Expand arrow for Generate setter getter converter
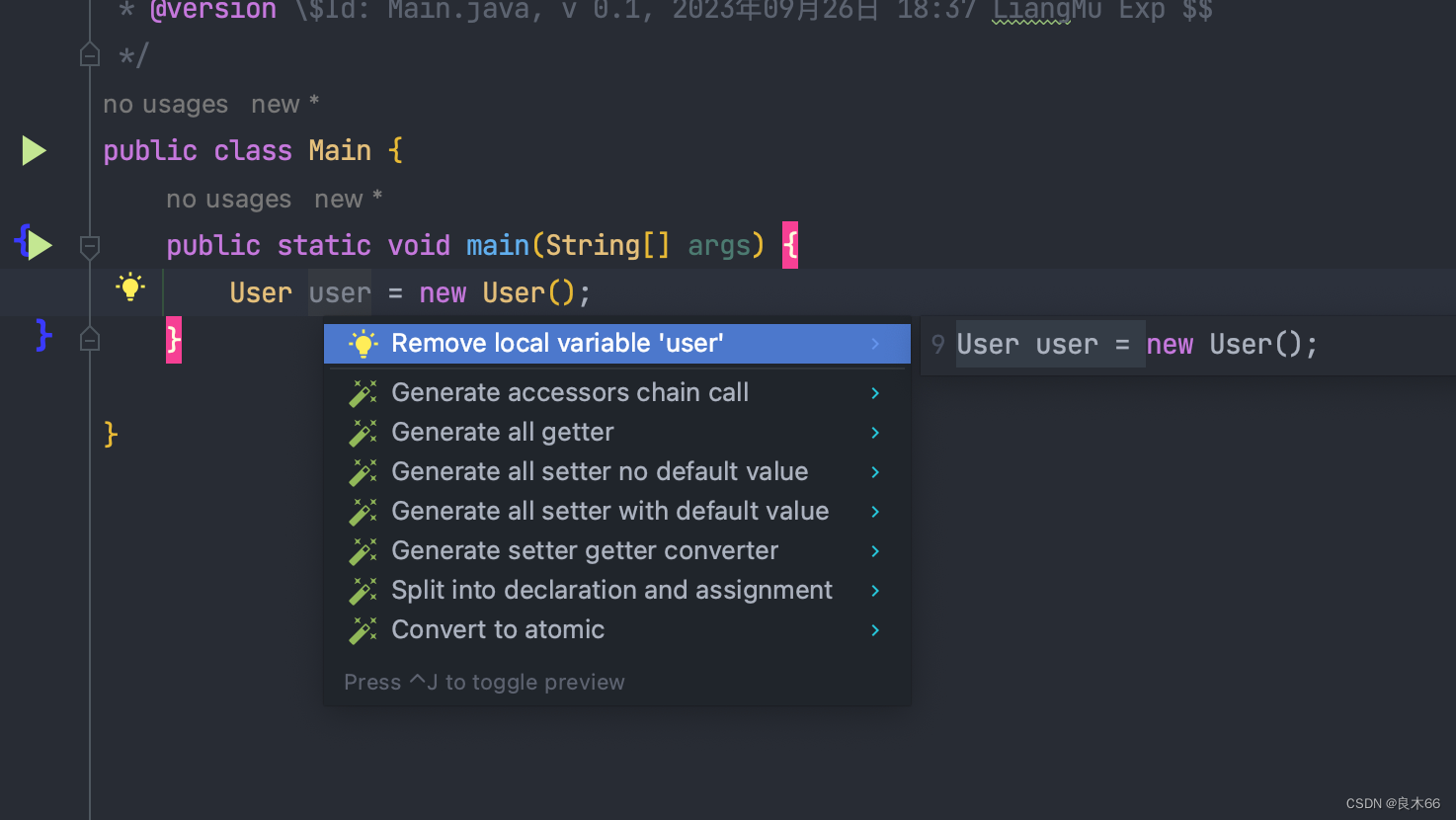 tap(875, 551)
